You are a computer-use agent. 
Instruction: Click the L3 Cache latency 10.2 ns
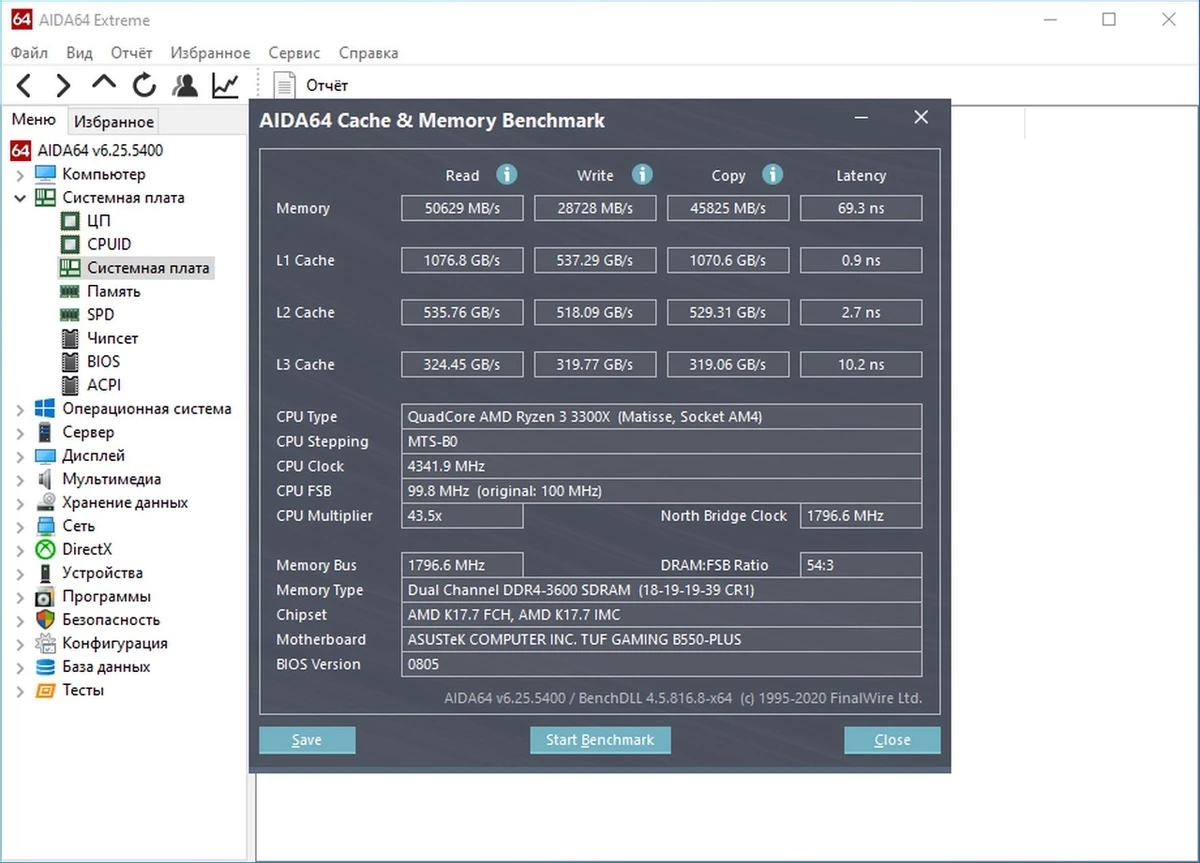tap(861, 364)
